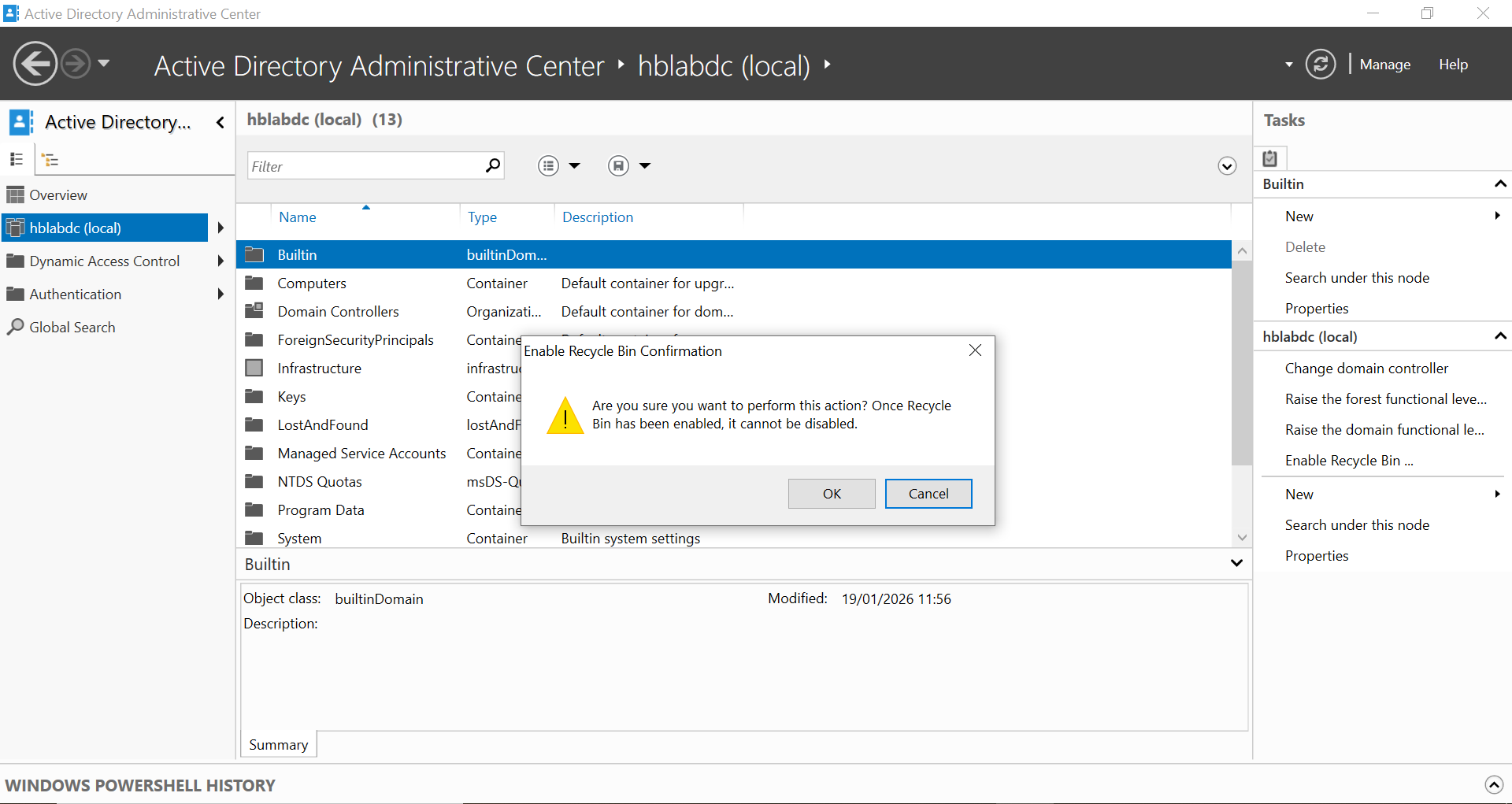Screen dimensions: 1512x804
Task: Sort by Name column header
Action: click(298, 217)
